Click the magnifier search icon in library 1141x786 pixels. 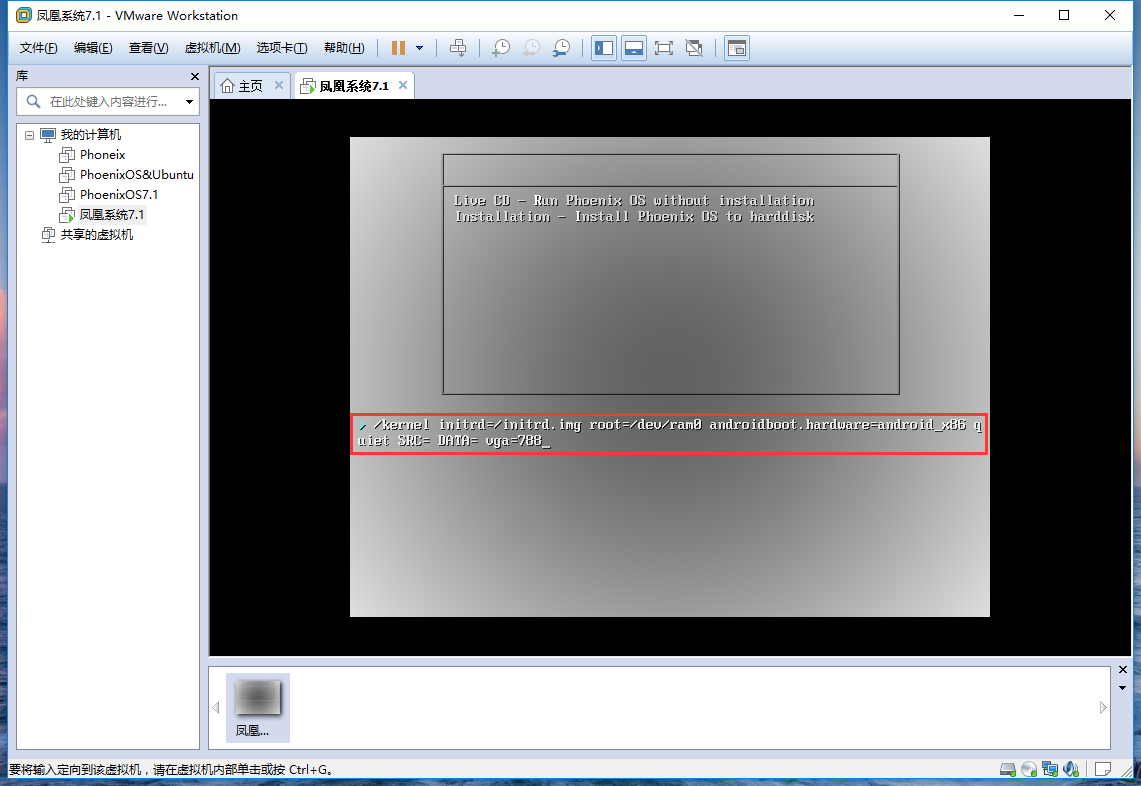[33, 102]
